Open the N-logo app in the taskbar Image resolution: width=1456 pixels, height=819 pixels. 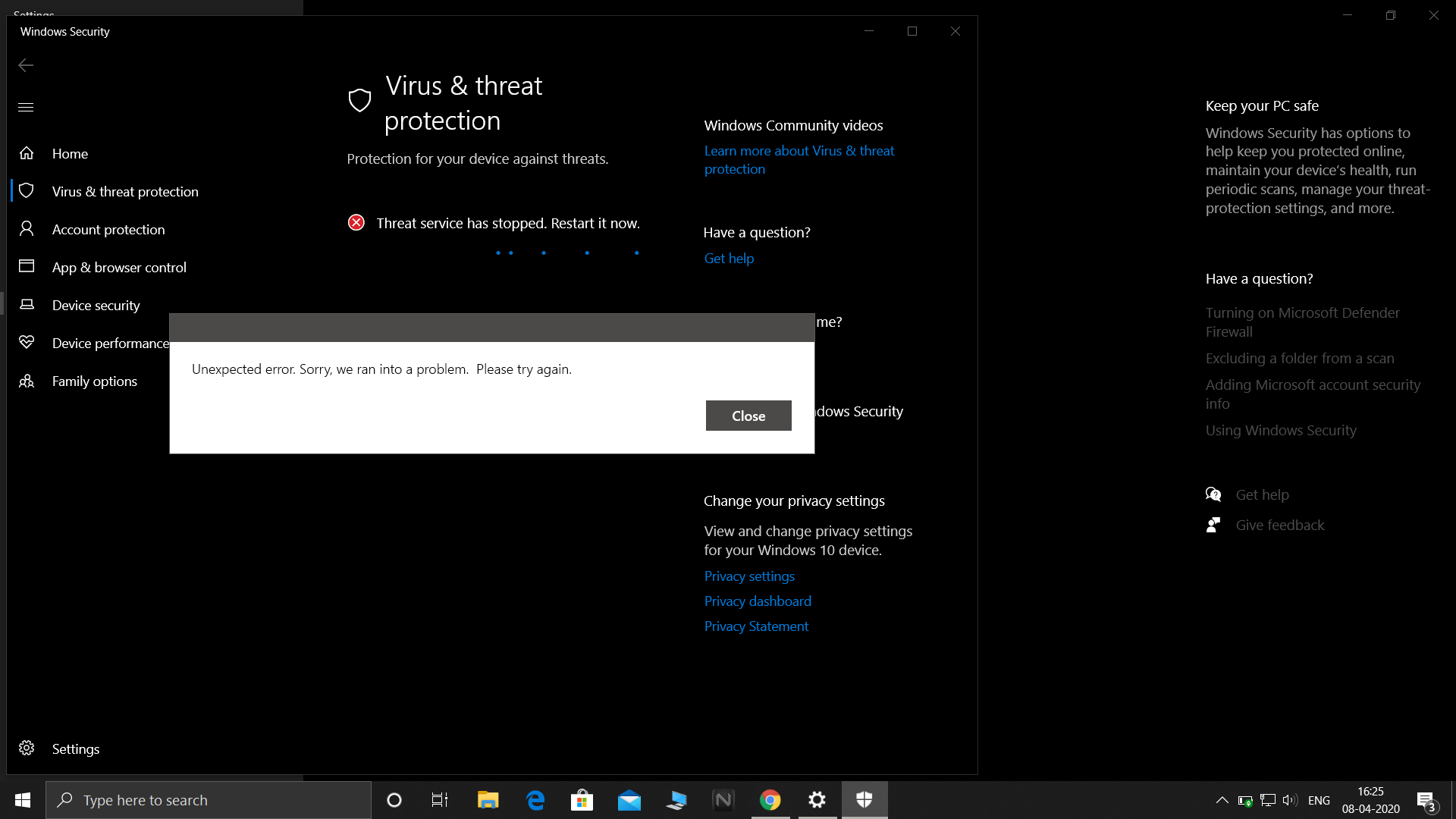(x=723, y=800)
